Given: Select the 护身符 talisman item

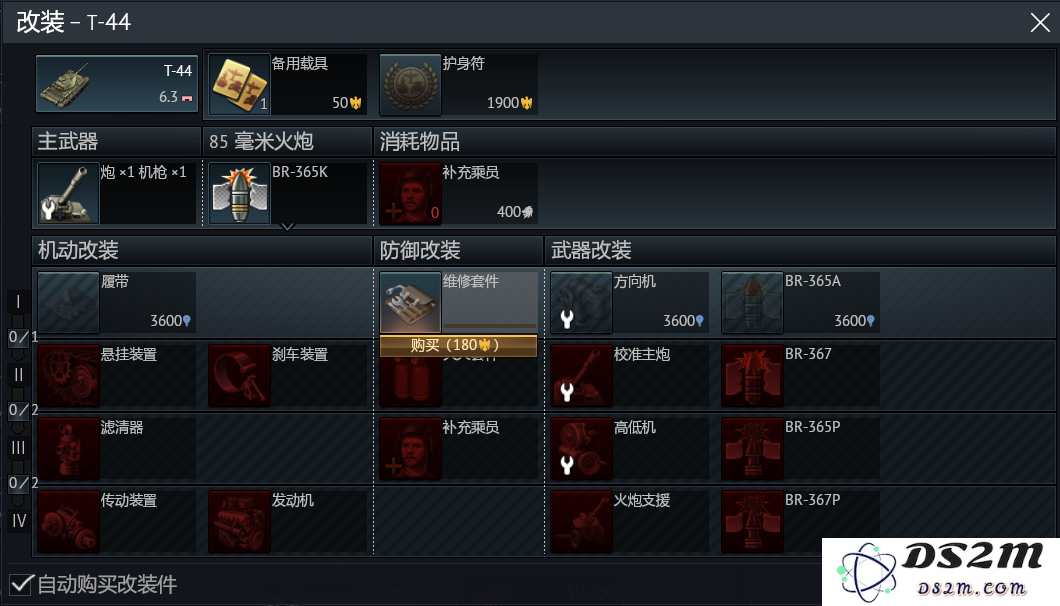Looking at the screenshot, I should point(458,85).
